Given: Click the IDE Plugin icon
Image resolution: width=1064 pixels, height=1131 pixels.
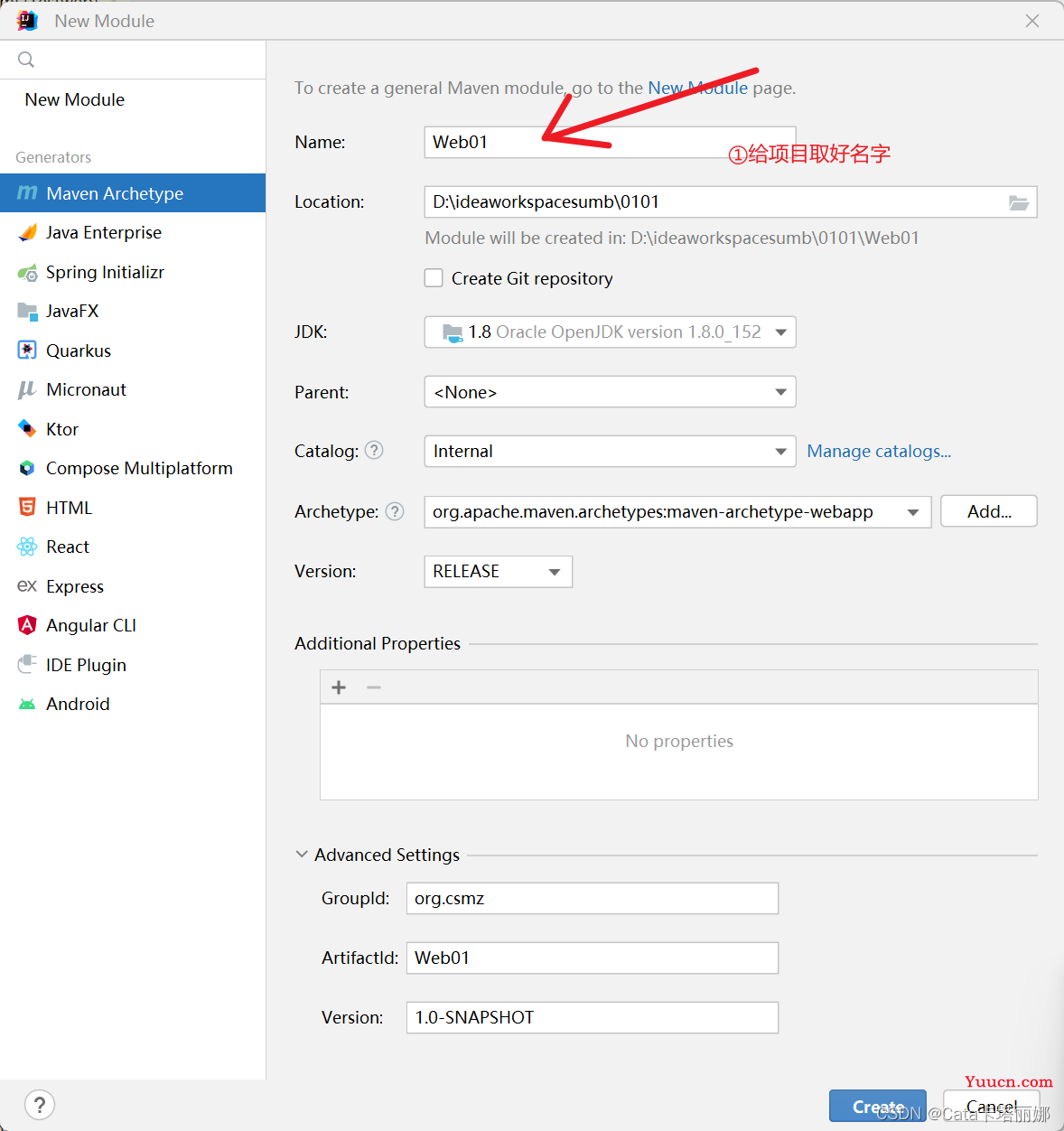Looking at the screenshot, I should [27, 665].
